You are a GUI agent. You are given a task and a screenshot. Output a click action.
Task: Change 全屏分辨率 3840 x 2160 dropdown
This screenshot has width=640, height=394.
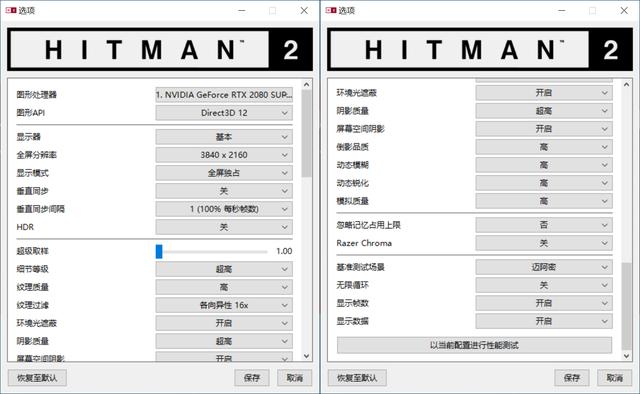pos(224,155)
